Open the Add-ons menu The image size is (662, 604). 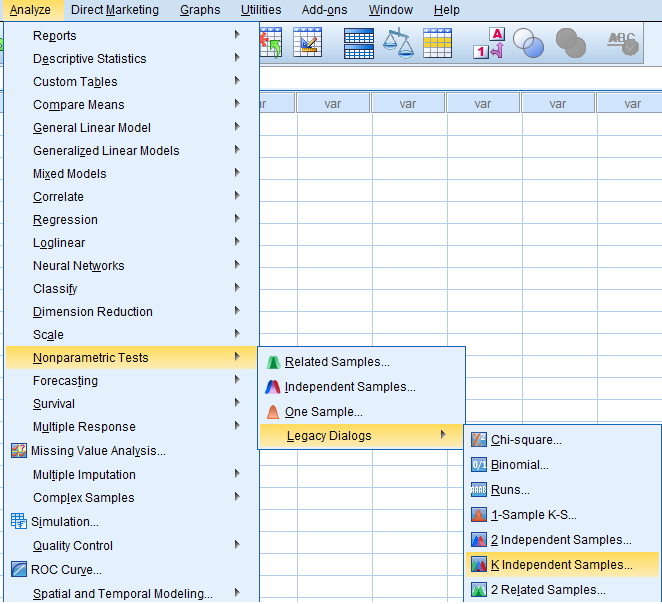[x=324, y=10]
